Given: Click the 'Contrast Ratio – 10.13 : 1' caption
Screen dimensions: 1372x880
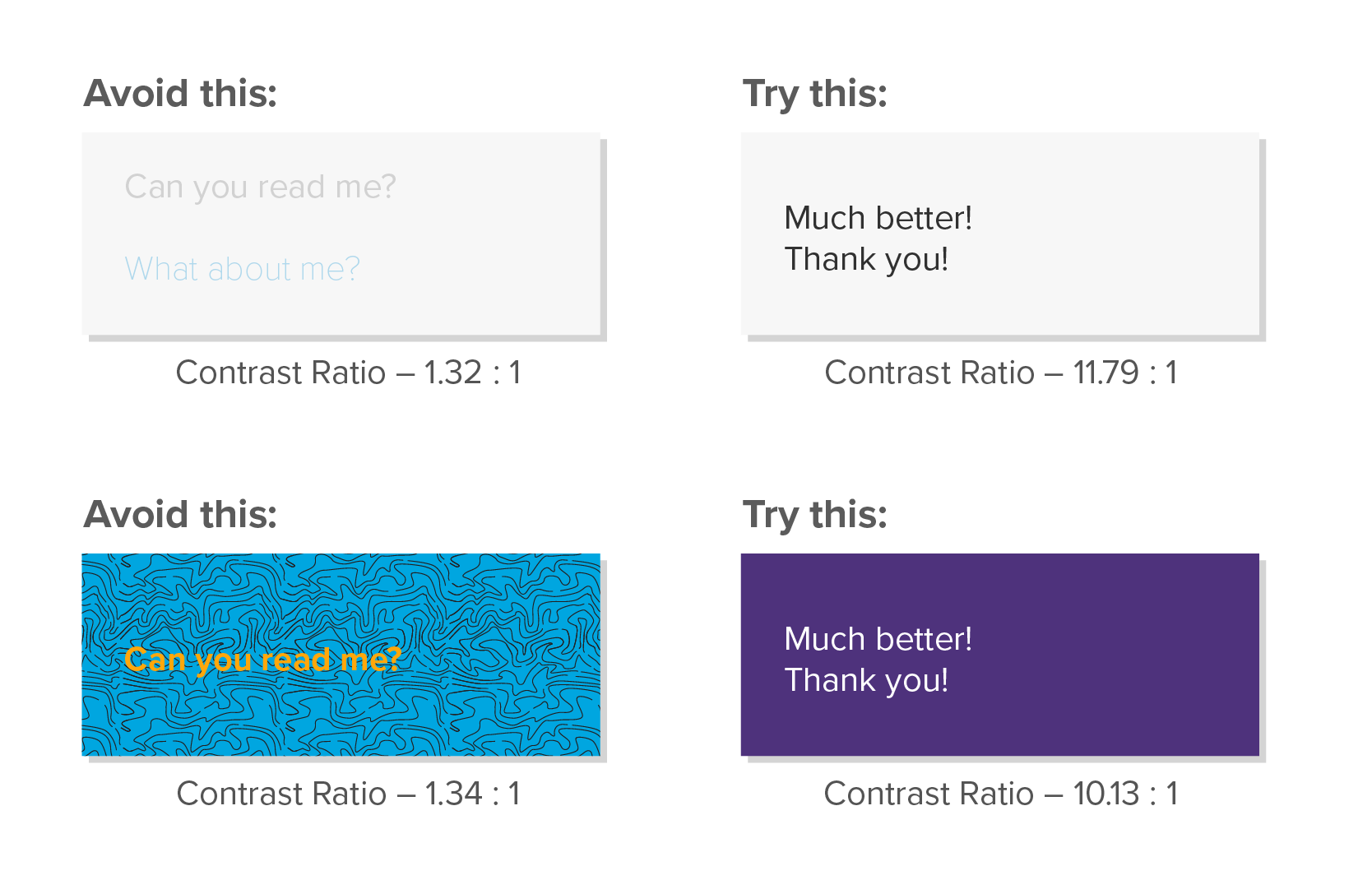Looking at the screenshot, I should [x=1001, y=794].
